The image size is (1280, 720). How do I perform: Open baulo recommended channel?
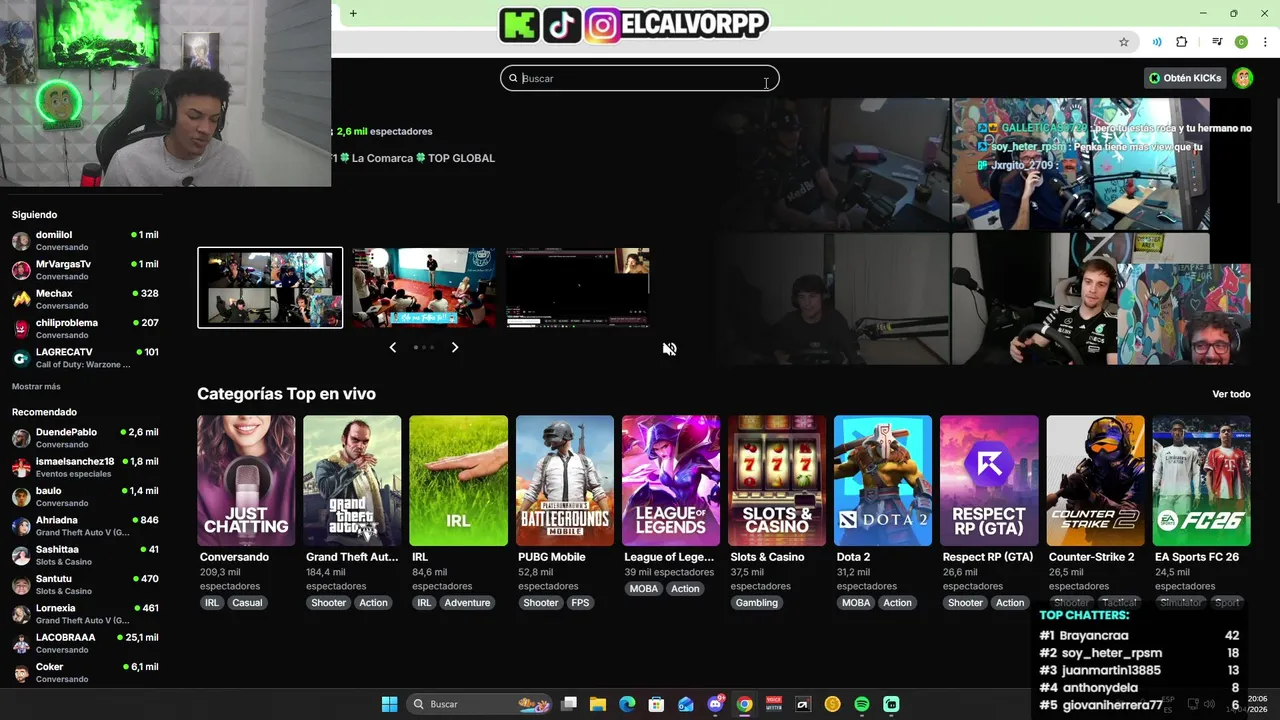point(85,496)
